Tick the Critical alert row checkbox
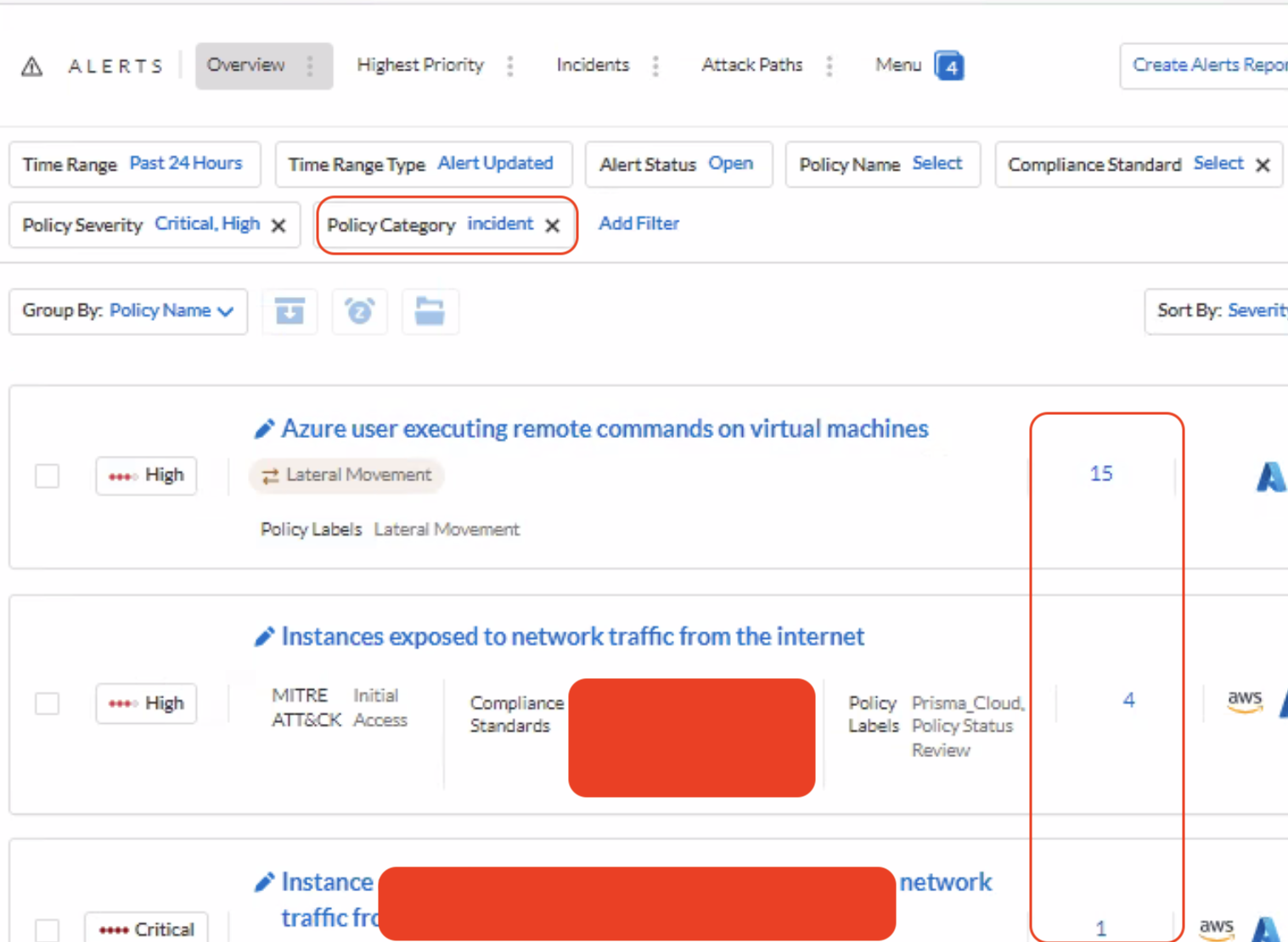Viewport: 1288px width, 942px height. point(48,929)
